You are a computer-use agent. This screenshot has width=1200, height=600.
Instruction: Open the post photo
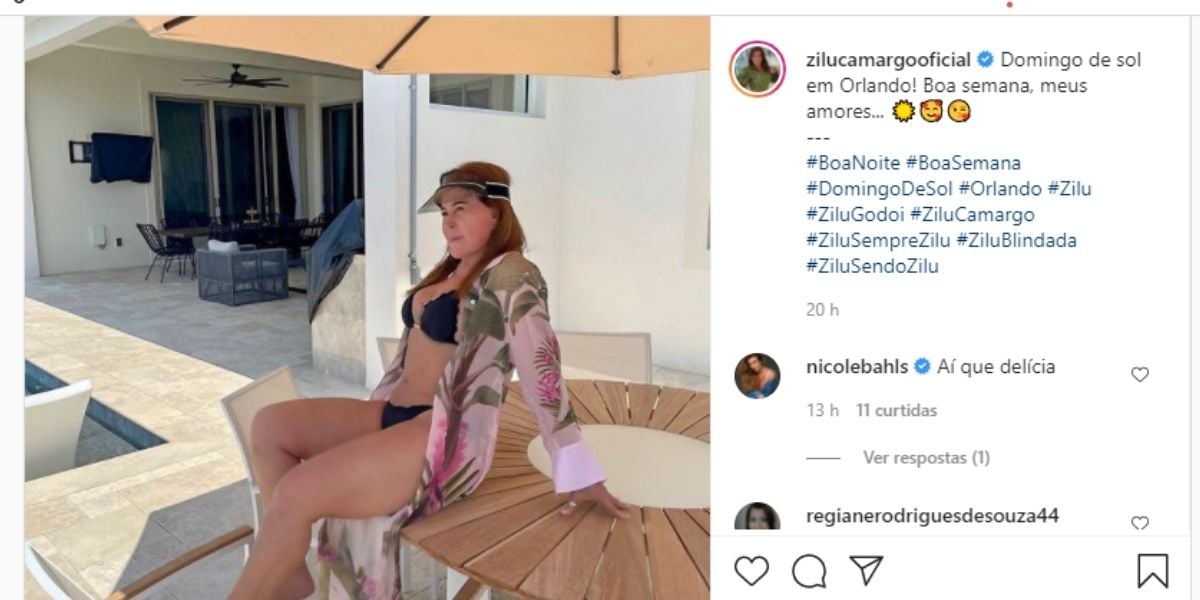click(367, 308)
